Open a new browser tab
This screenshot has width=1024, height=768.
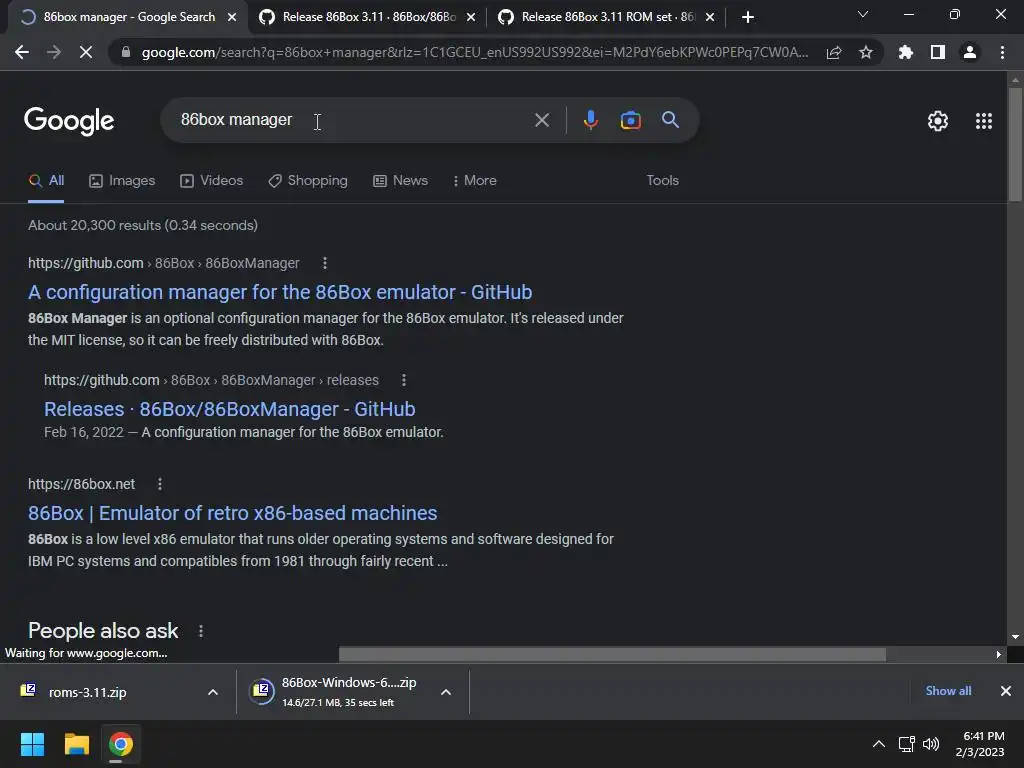pos(748,17)
